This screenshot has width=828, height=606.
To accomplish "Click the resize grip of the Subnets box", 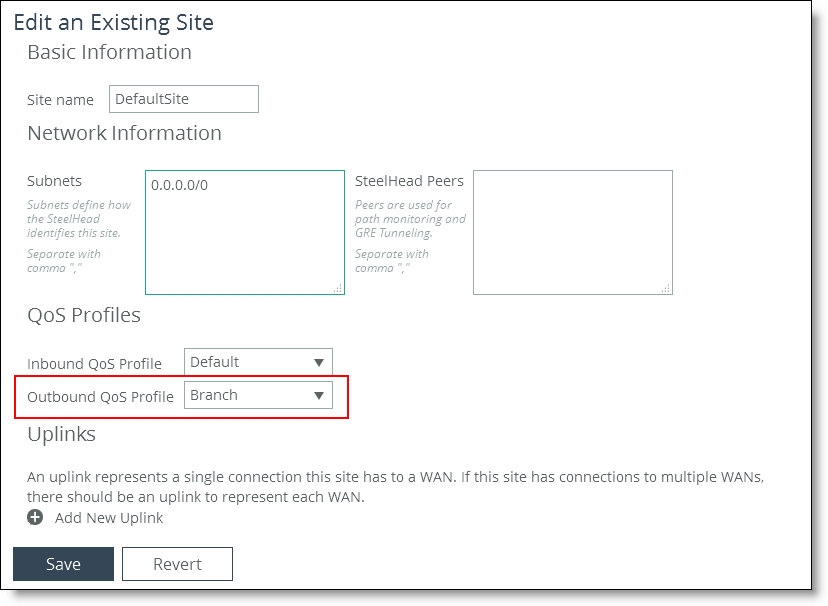I will [x=338, y=288].
